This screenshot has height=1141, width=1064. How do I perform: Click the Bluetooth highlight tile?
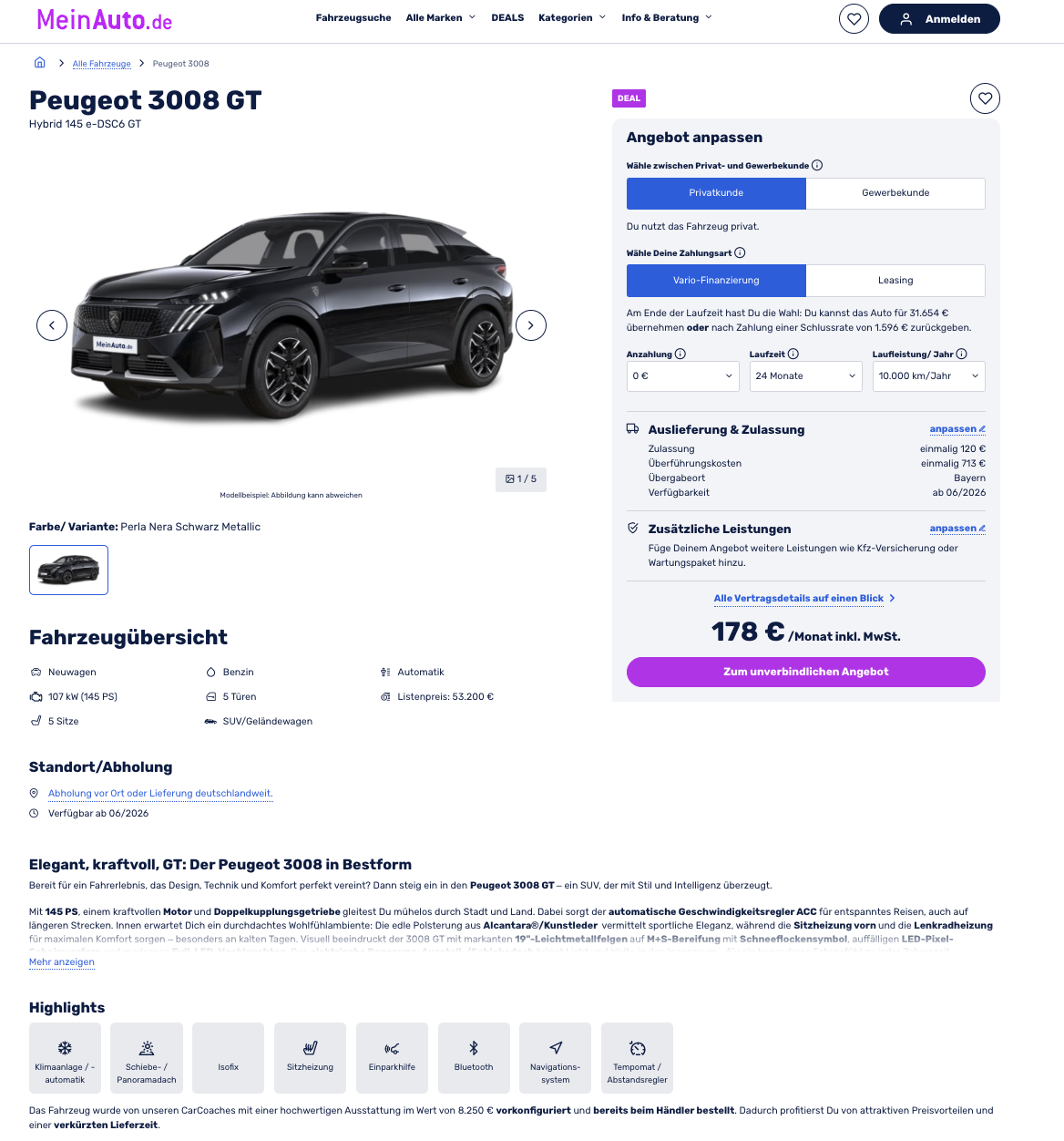474,1057
